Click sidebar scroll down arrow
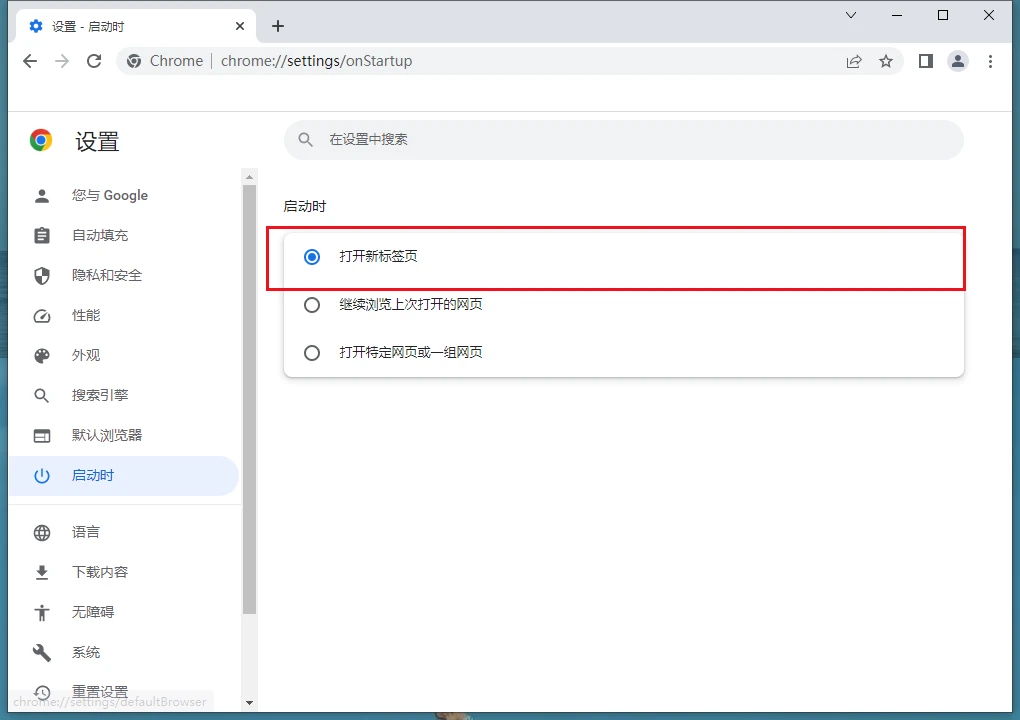Viewport: 1020px width, 720px height. [249, 702]
